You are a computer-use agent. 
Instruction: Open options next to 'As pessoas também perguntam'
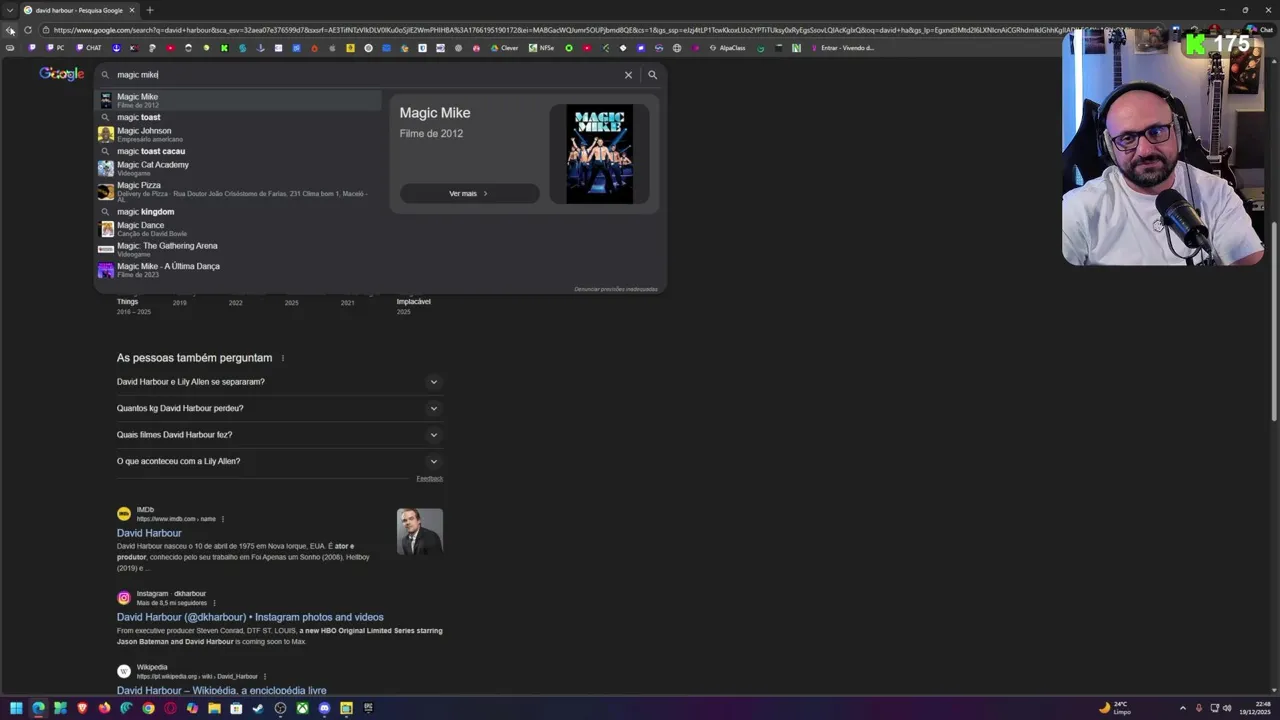point(283,358)
